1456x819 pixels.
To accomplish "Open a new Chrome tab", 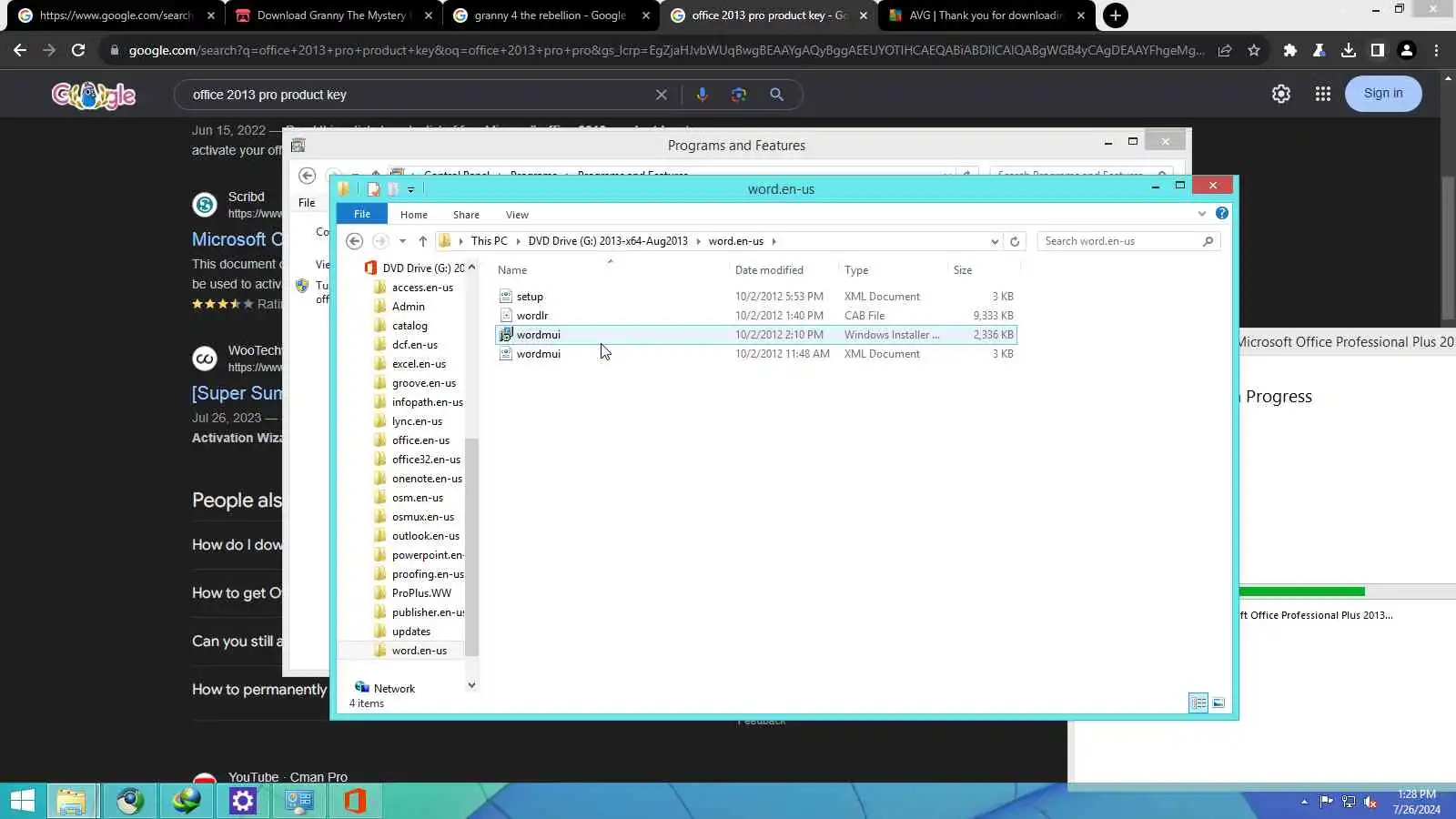I will [1115, 15].
